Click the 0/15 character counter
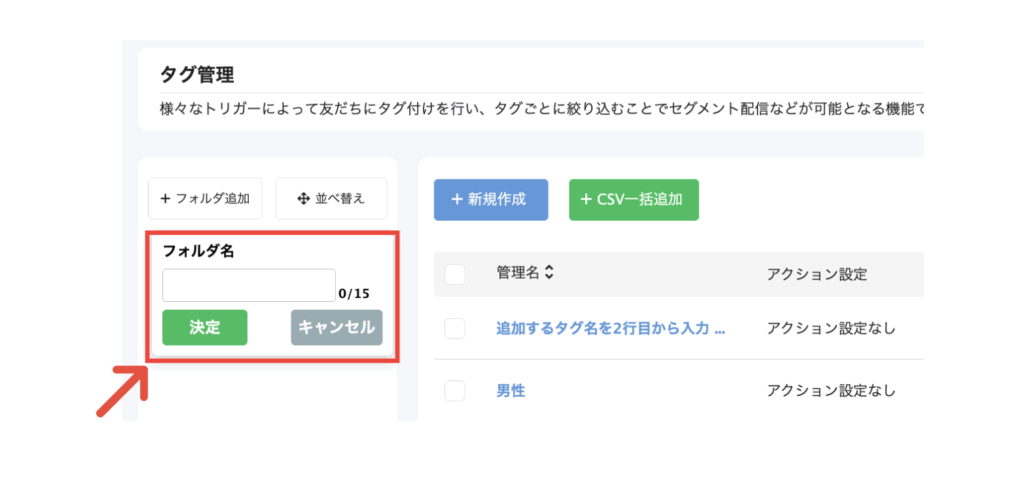 (354, 294)
